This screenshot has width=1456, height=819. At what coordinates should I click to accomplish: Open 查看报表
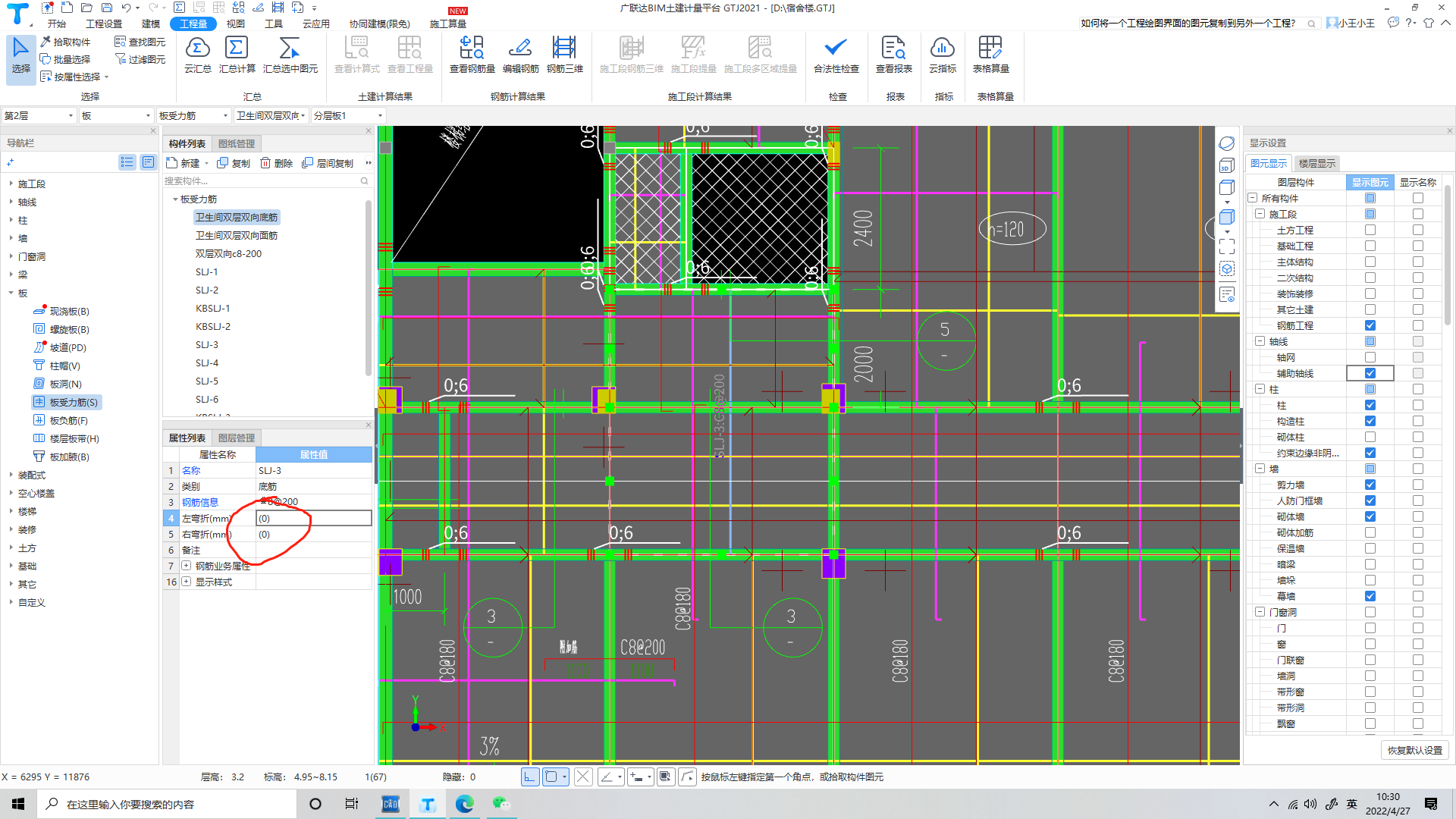pyautogui.click(x=893, y=55)
